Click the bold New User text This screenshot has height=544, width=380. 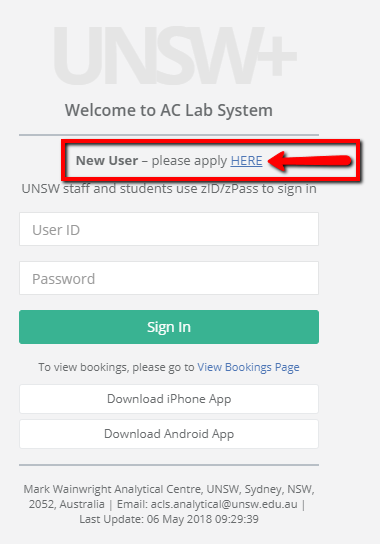[107, 161]
